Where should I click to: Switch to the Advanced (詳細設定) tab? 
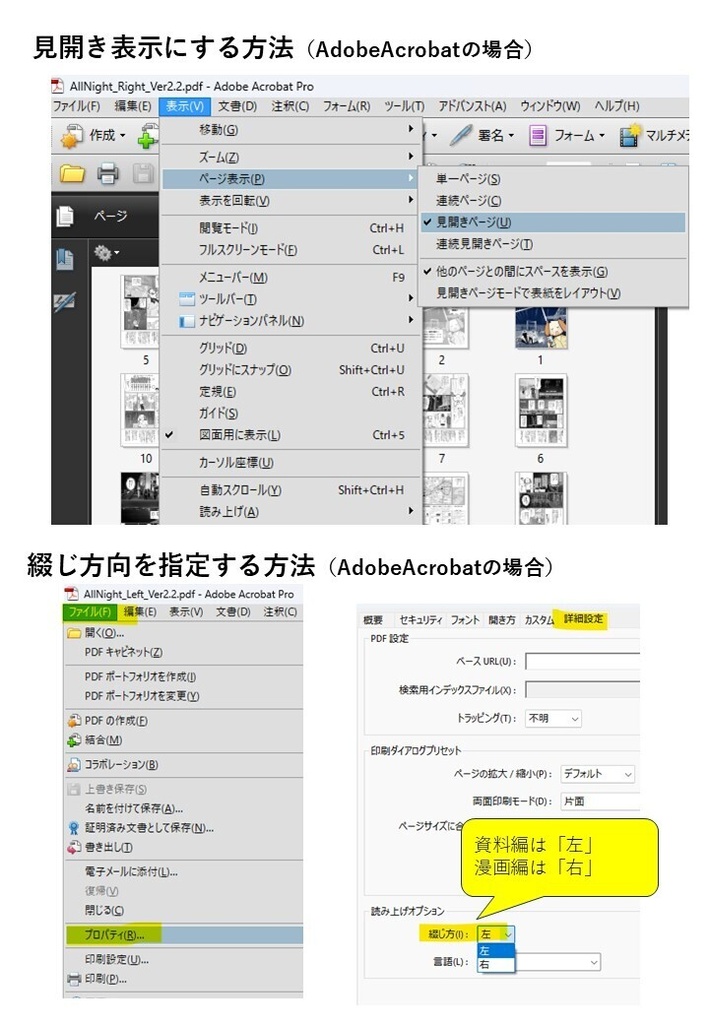click(x=583, y=619)
